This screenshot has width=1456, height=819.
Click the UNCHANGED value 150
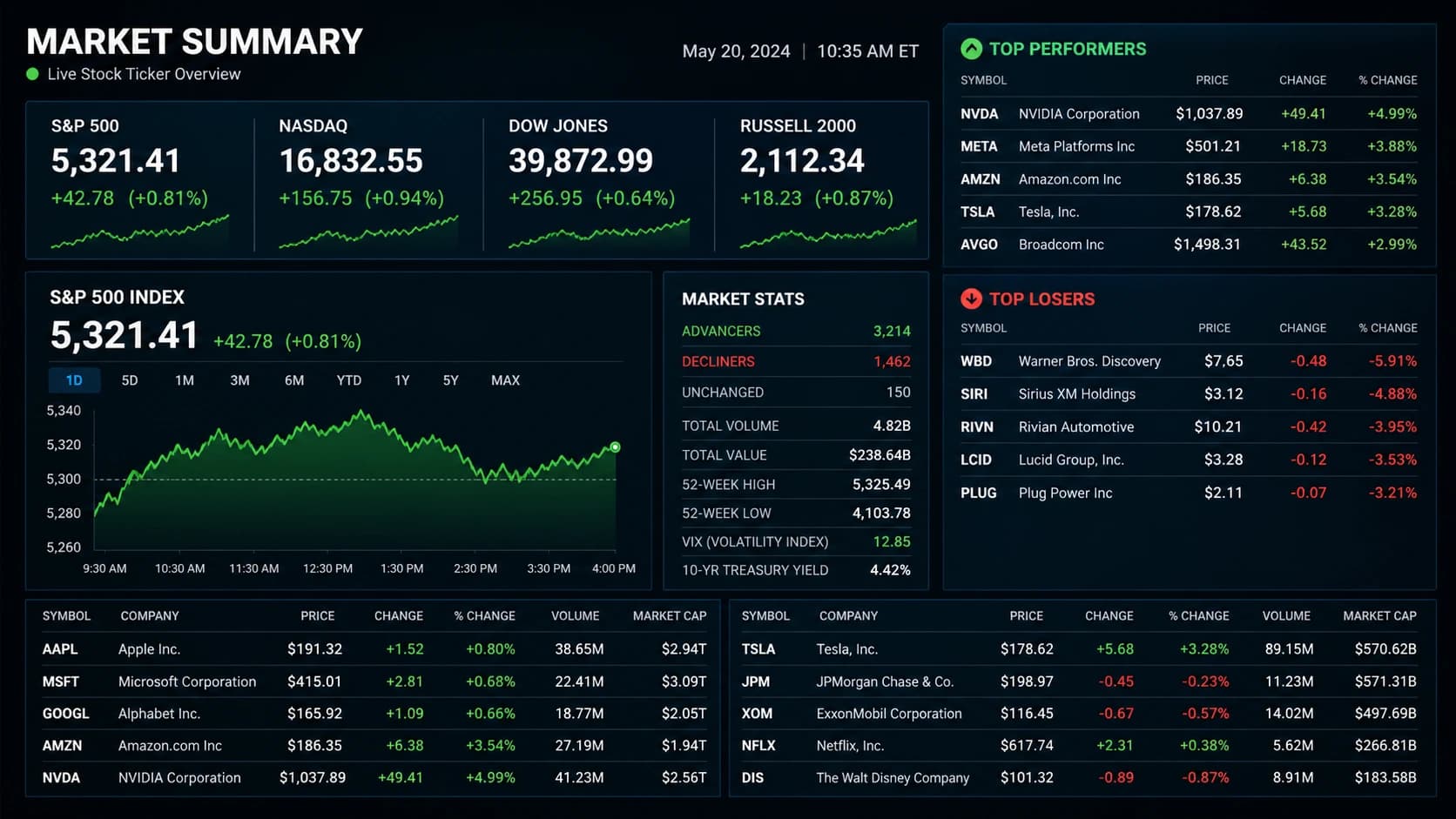[x=899, y=393]
